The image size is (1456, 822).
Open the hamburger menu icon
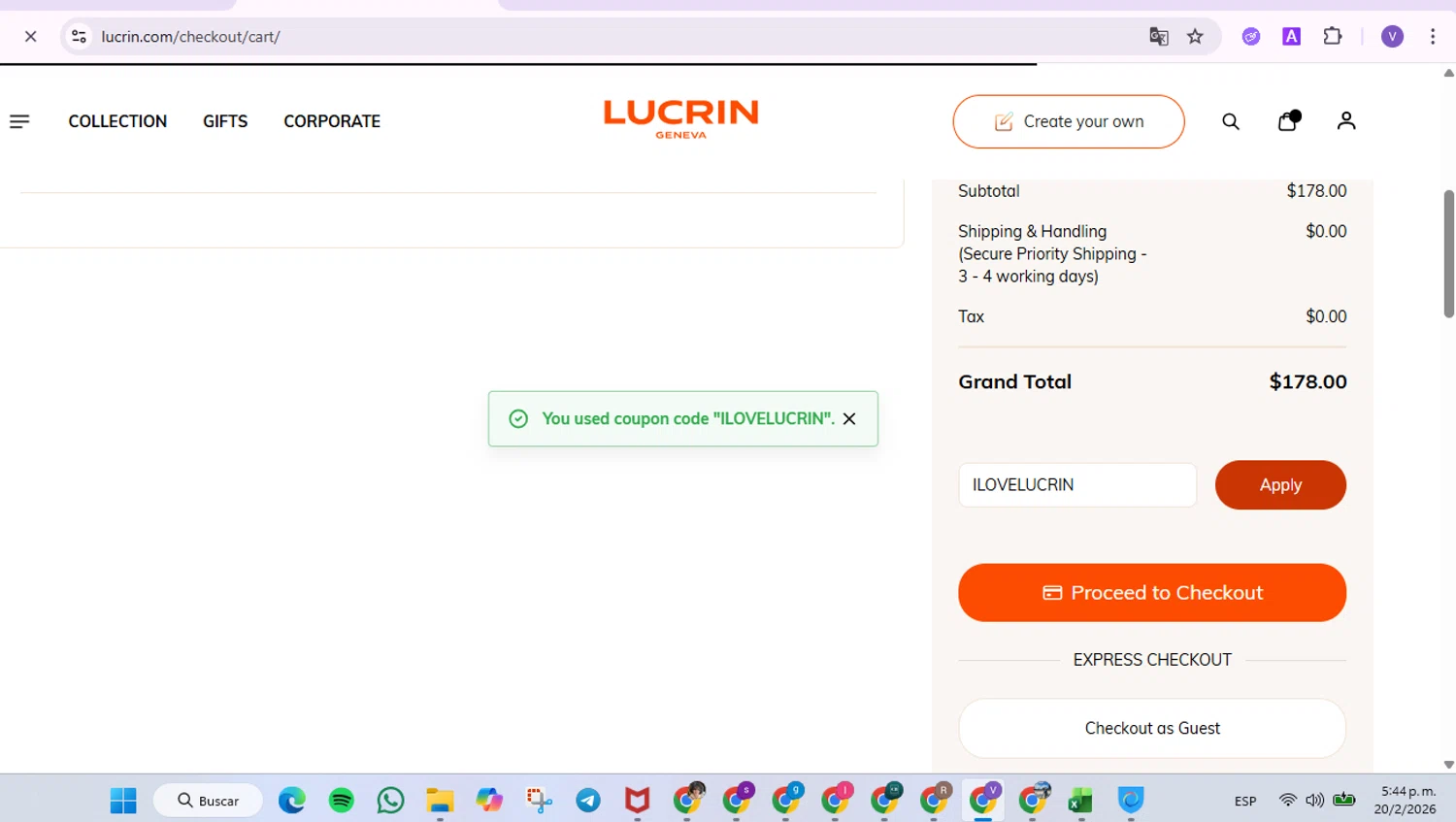(19, 121)
